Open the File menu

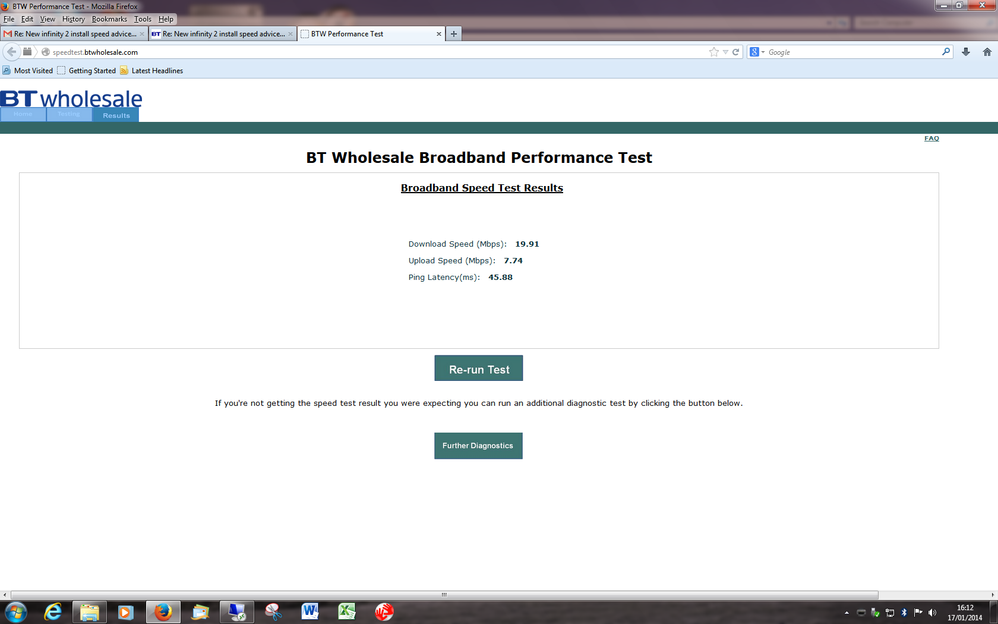coord(9,19)
